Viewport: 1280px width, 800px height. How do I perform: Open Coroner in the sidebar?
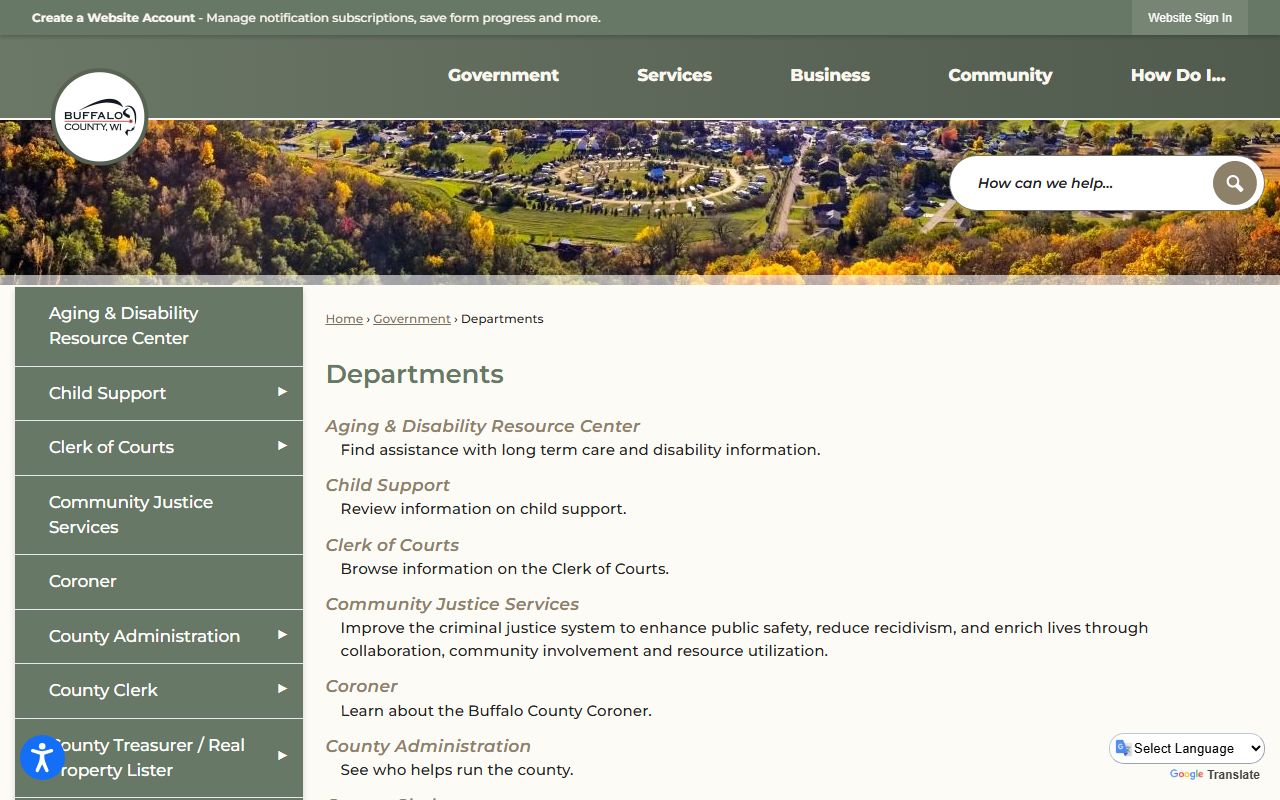(159, 581)
